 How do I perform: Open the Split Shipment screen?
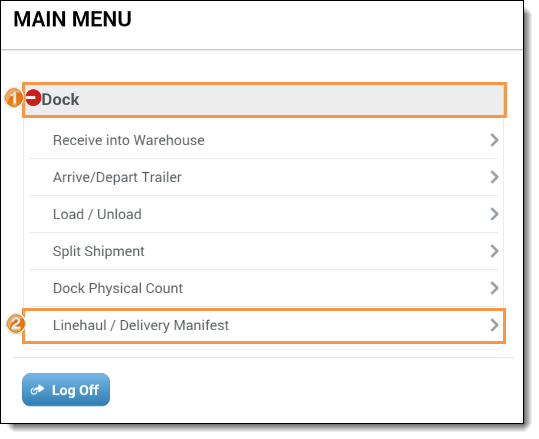264,251
